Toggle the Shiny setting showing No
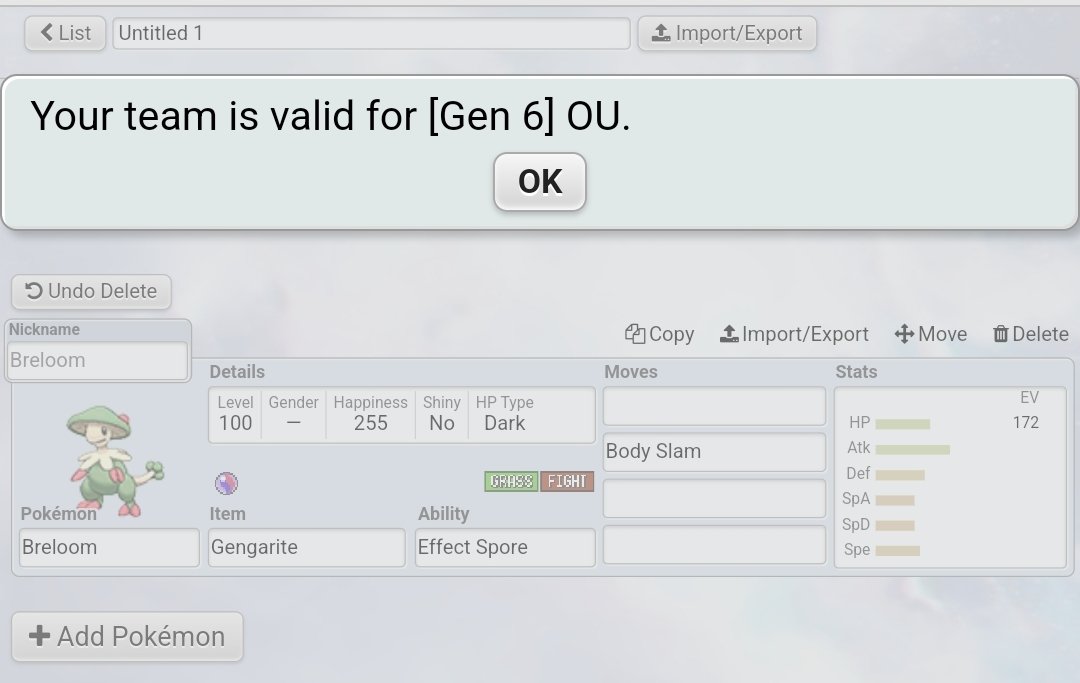 (x=441, y=423)
